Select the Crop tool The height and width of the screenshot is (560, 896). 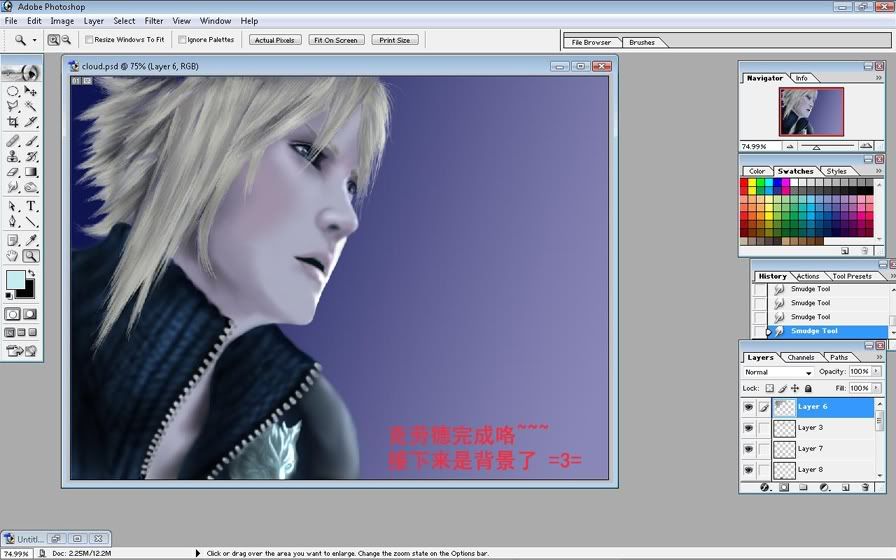[12, 122]
